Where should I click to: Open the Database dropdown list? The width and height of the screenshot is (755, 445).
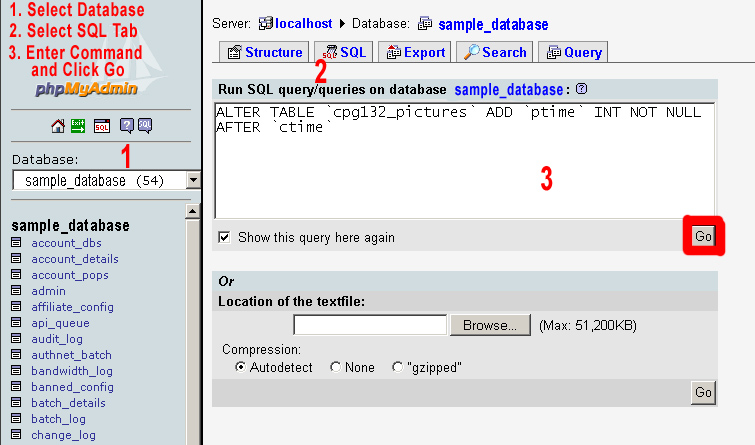point(193,180)
